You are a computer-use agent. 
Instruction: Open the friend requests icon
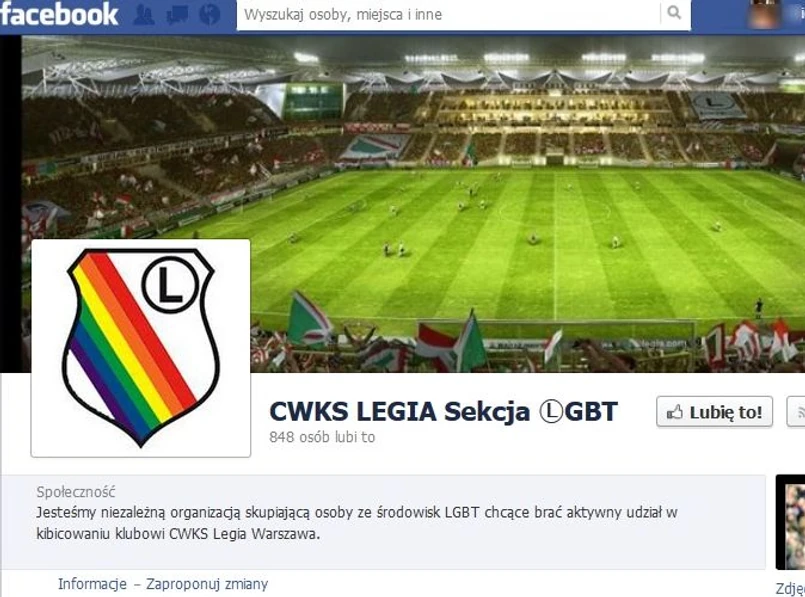tap(144, 14)
